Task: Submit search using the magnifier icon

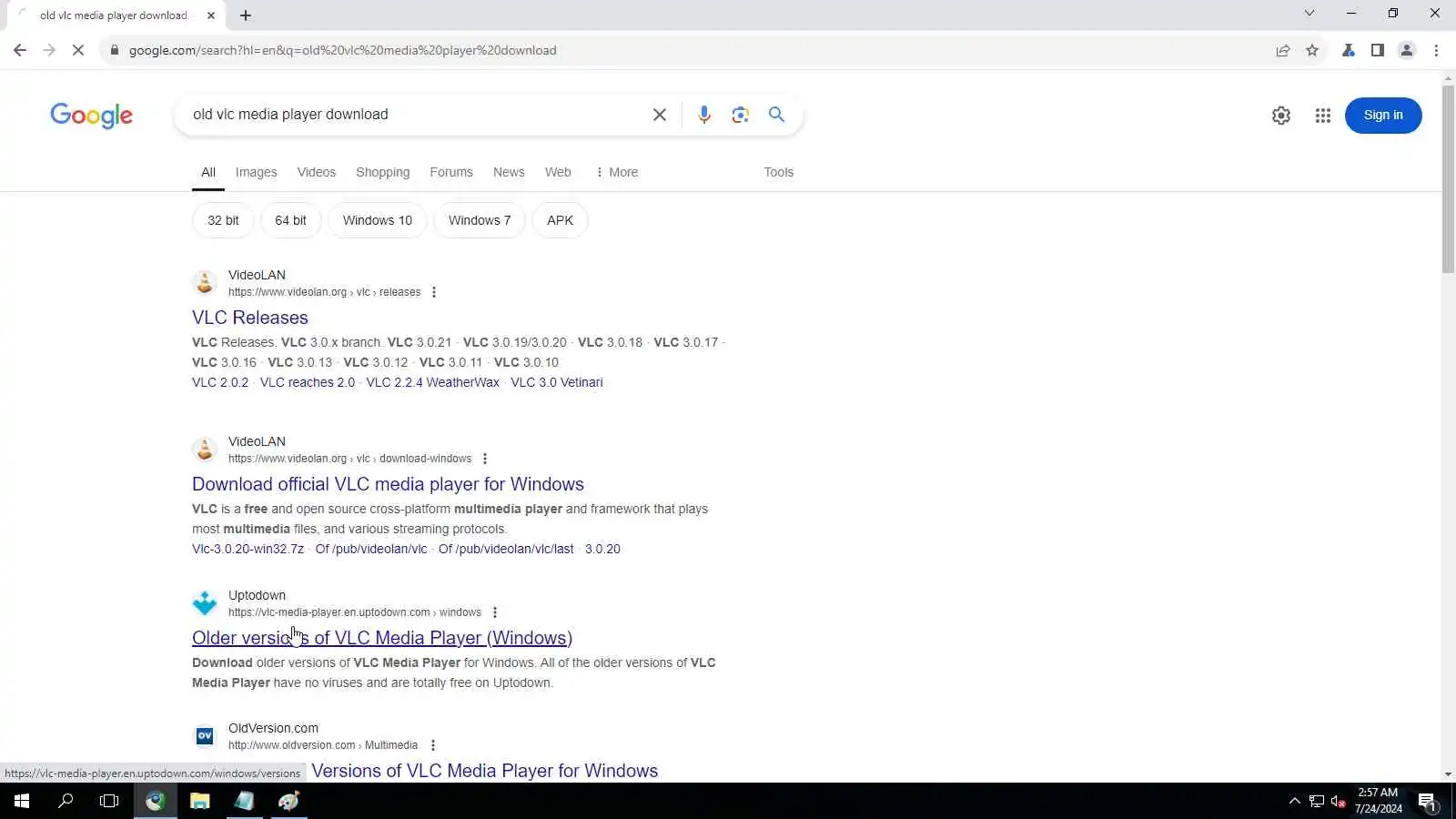Action: (776, 115)
